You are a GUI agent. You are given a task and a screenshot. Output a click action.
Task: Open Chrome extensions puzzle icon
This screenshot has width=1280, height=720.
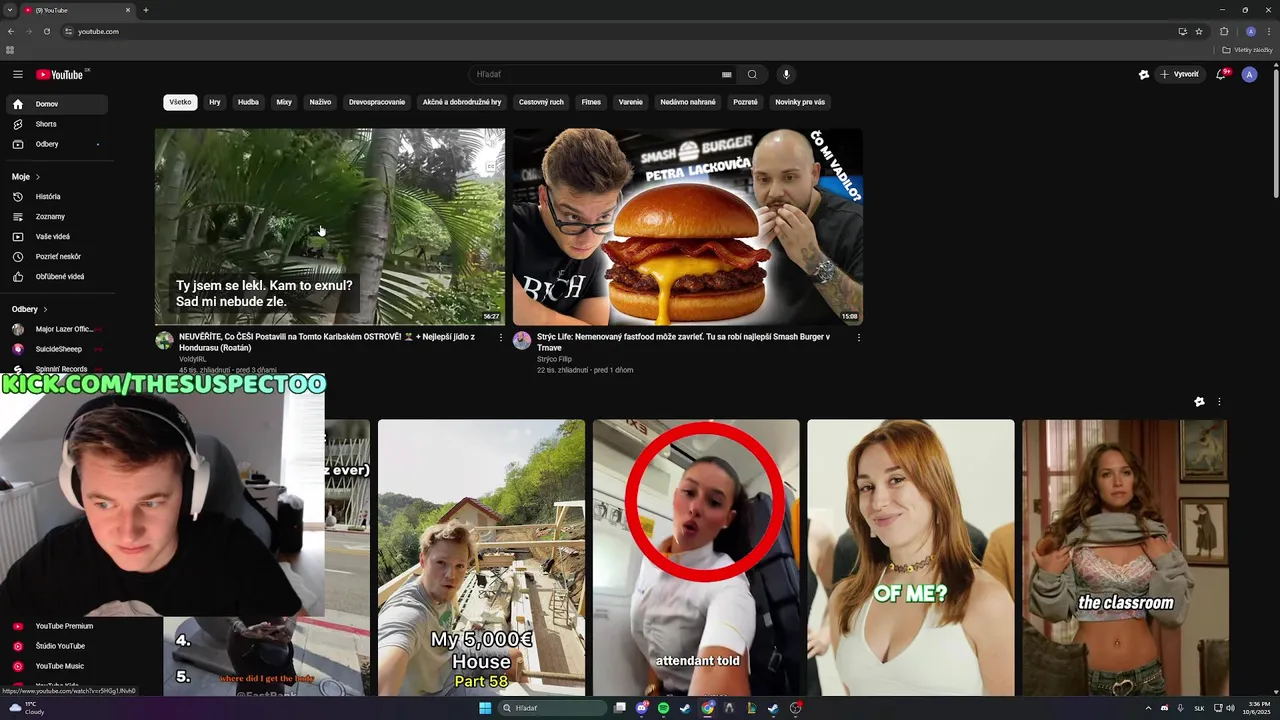coord(1224,31)
